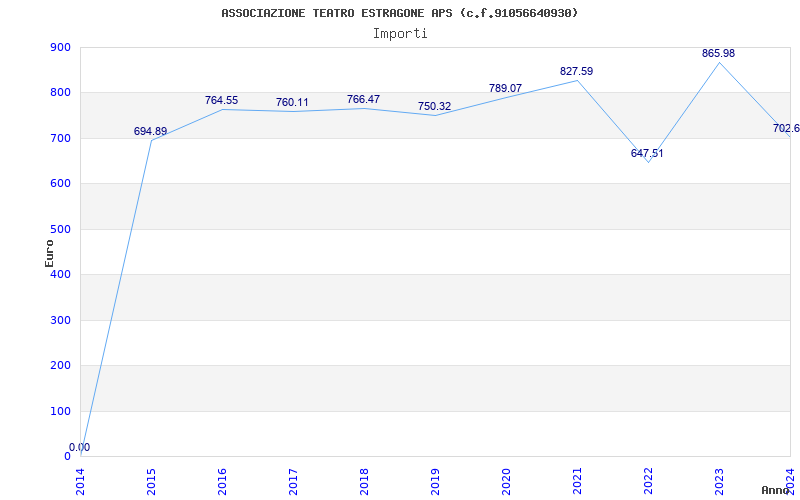
Task: Click the 2018 x-axis year label
Action: 364,480
